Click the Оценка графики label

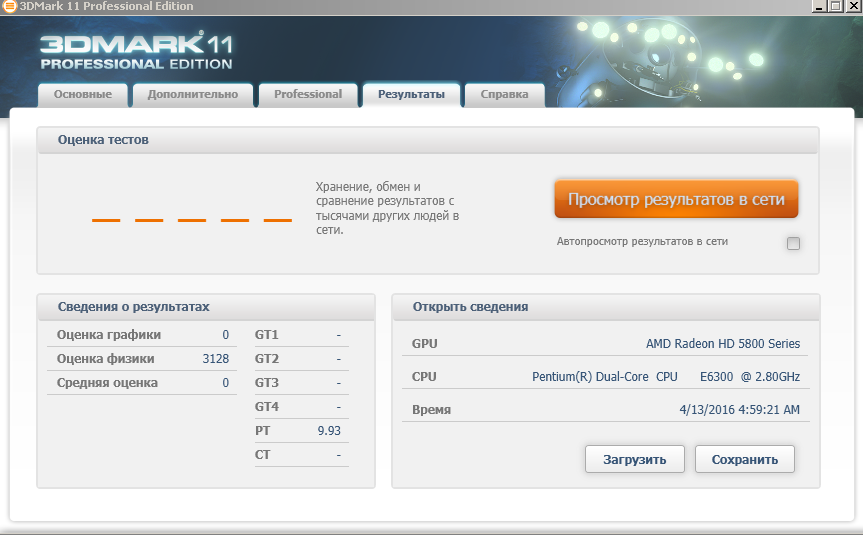109,335
